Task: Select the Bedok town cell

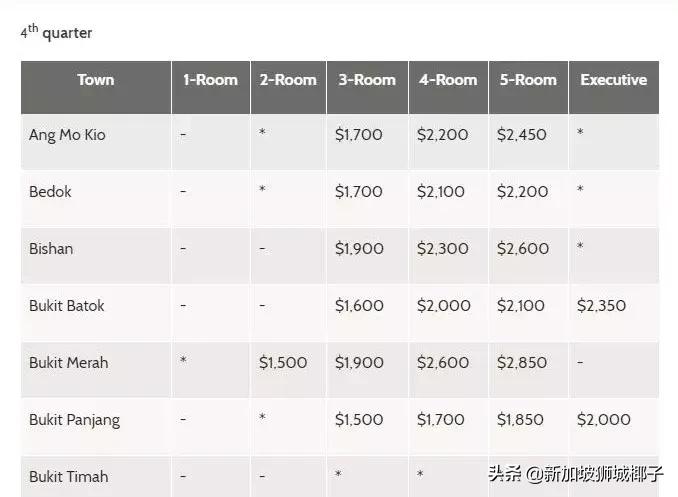Action: (50, 192)
